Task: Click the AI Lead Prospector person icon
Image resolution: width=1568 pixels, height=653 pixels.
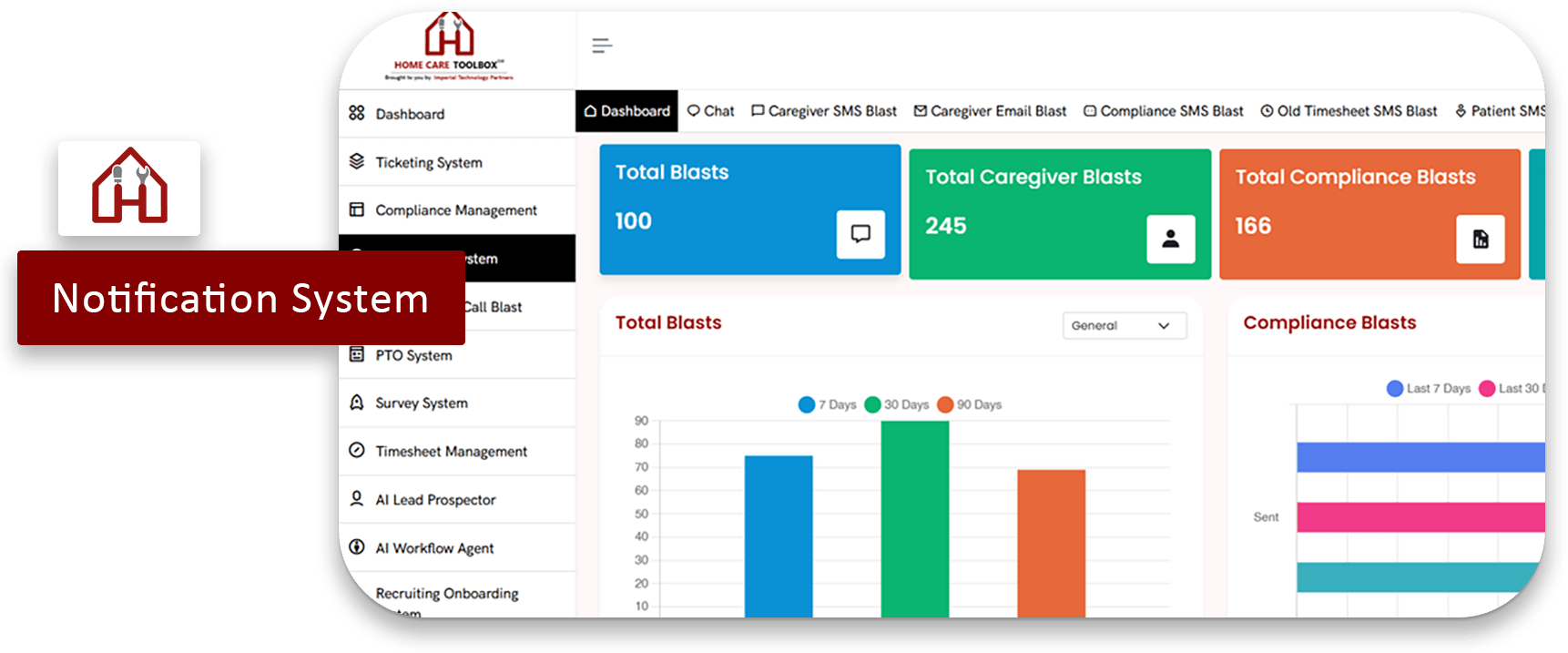Action: point(357,499)
